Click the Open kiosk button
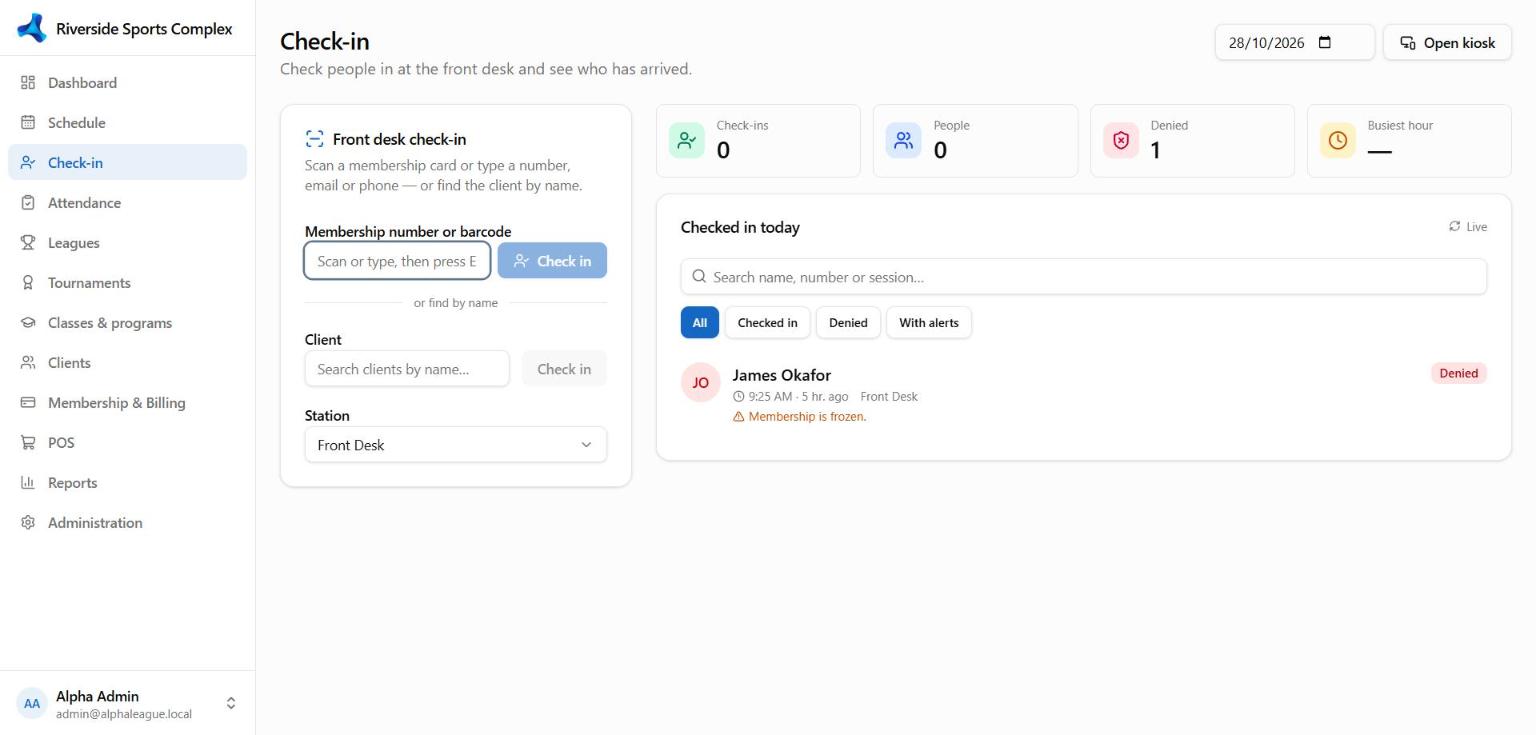Screen dimensions: 1536x735 (x=1447, y=42)
